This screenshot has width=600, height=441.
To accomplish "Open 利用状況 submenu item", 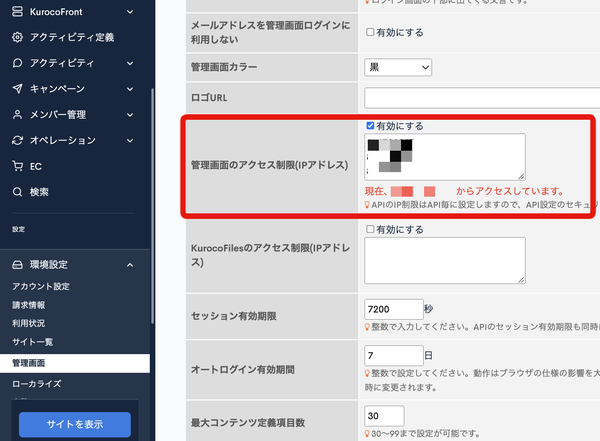I will pyautogui.click(x=29, y=323).
